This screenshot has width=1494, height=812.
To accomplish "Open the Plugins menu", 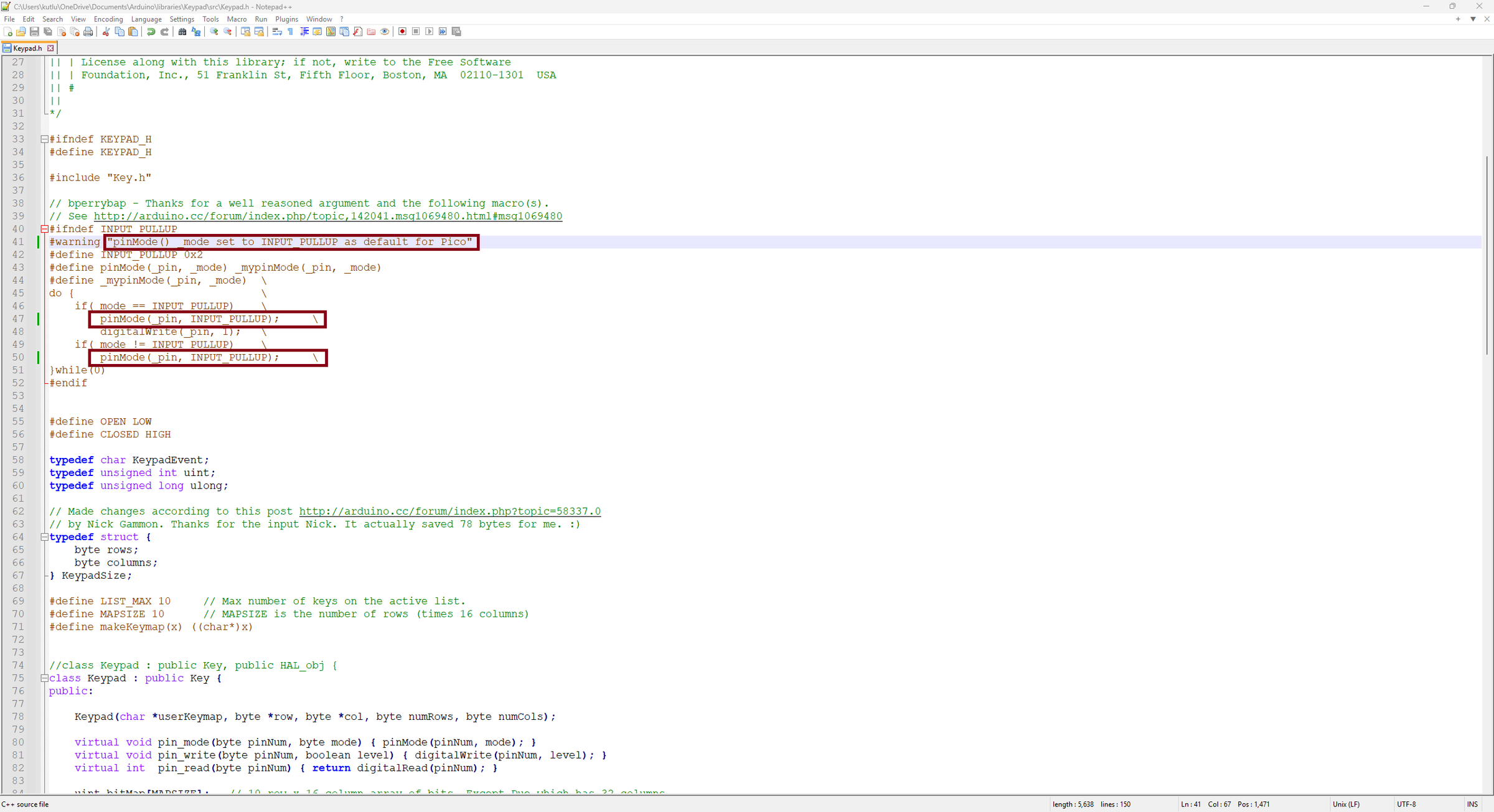I will coord(286,19).
